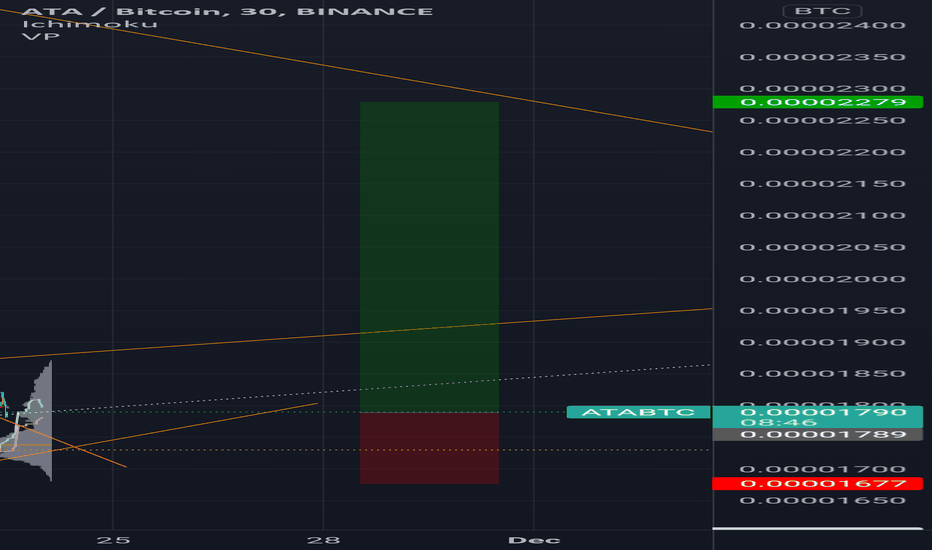This screenshot has height=550, width=932.
Task: Click the 08:46 countdown timer
Action: click(779, 423)
